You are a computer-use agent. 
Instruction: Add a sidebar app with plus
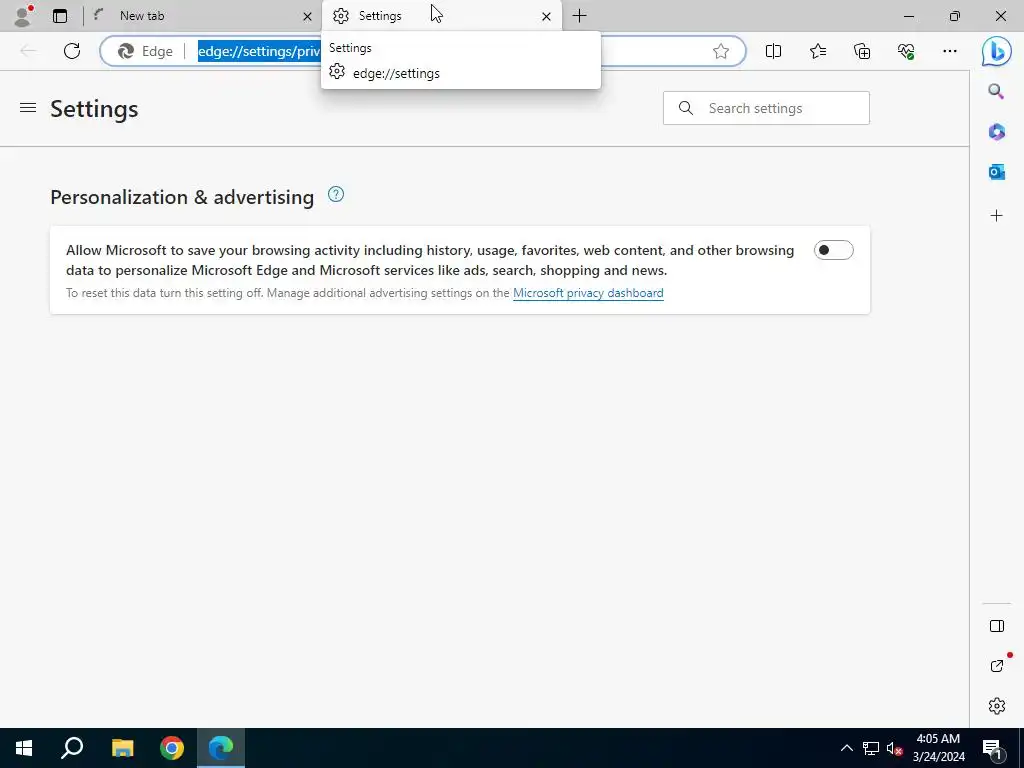997,216
